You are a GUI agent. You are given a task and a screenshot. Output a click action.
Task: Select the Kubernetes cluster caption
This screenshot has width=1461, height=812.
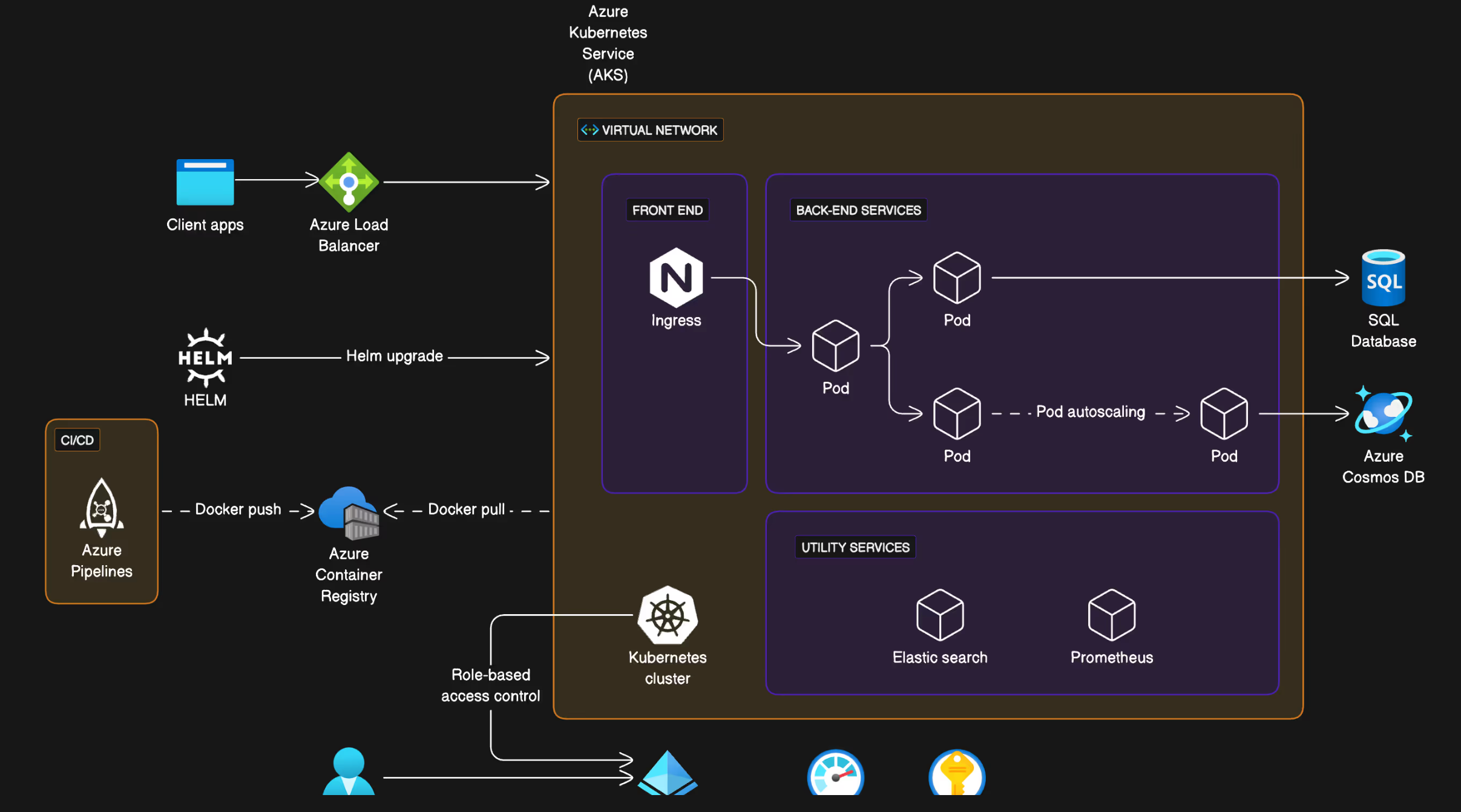(x=668, y=668)
